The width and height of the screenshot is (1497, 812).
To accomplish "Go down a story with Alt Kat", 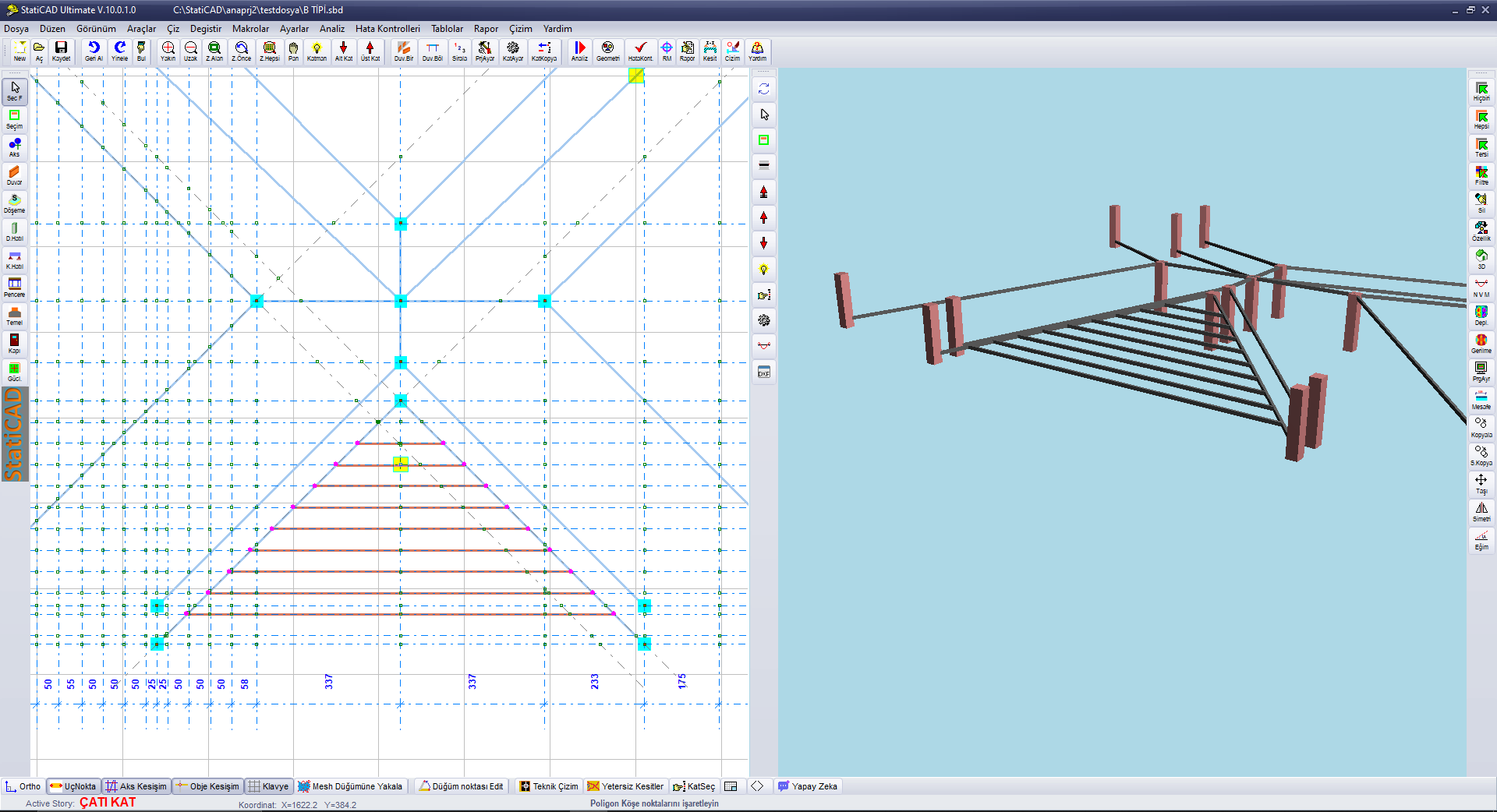I will point(344,51).
